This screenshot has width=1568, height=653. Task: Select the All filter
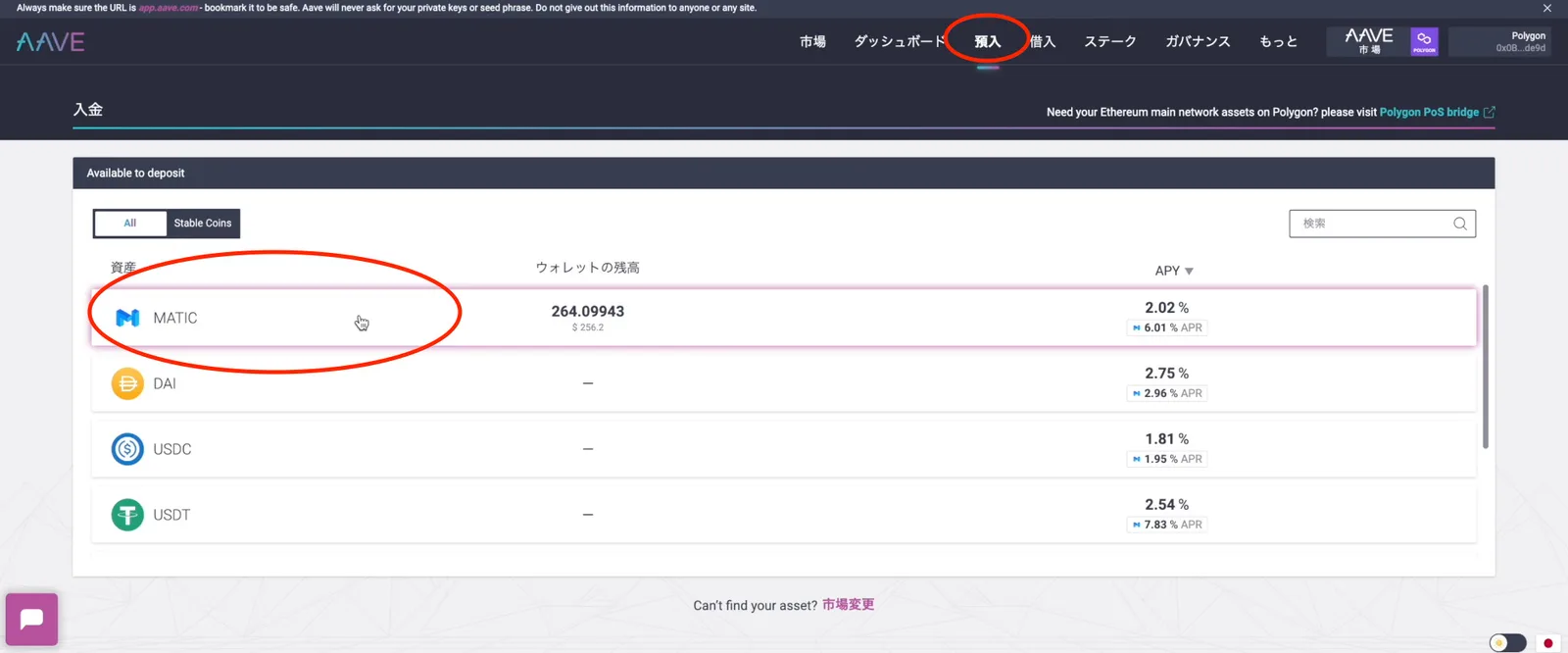[x=130, y=224]
